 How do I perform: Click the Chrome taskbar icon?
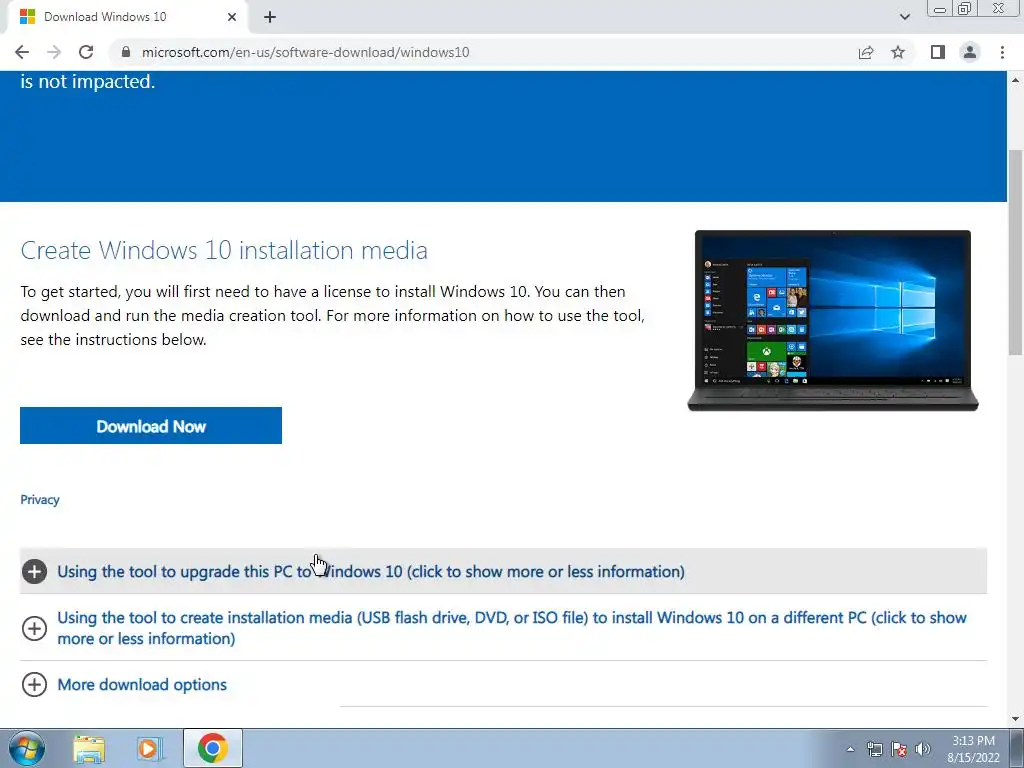pyautogui.click(x=212, y=748)
